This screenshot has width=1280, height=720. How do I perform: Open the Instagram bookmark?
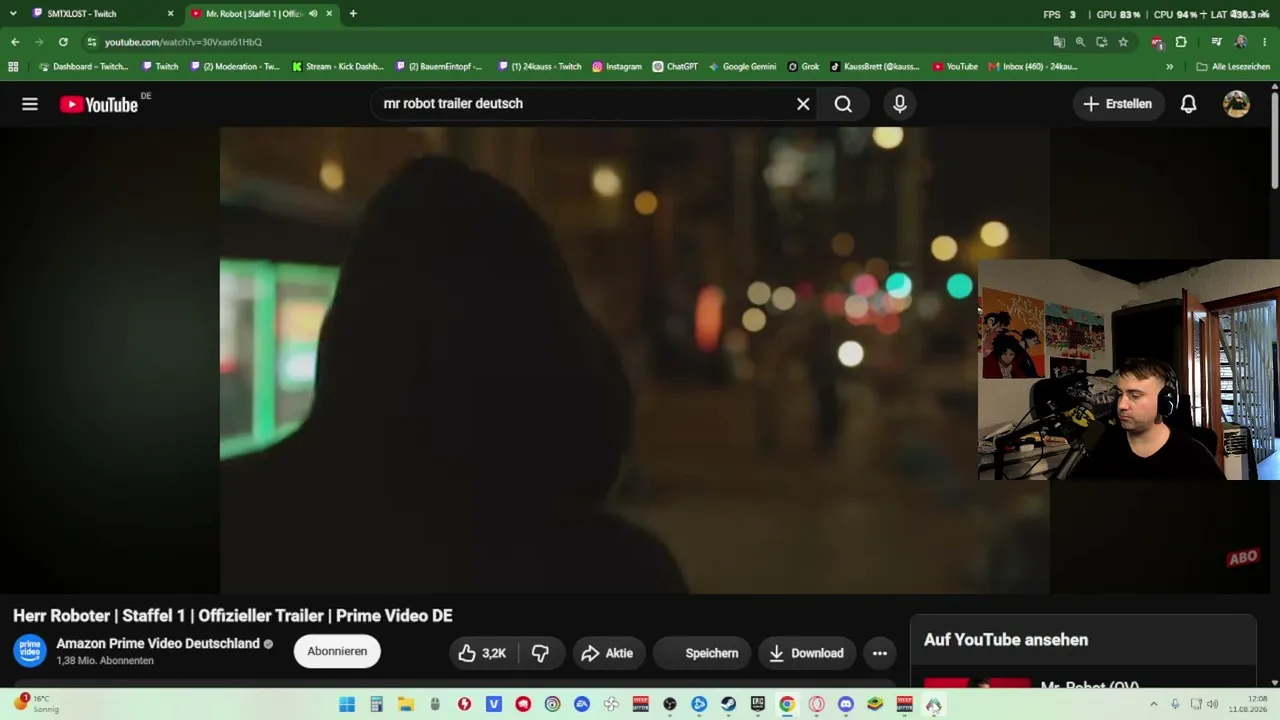pyautogui.click(x=617, y=67)
